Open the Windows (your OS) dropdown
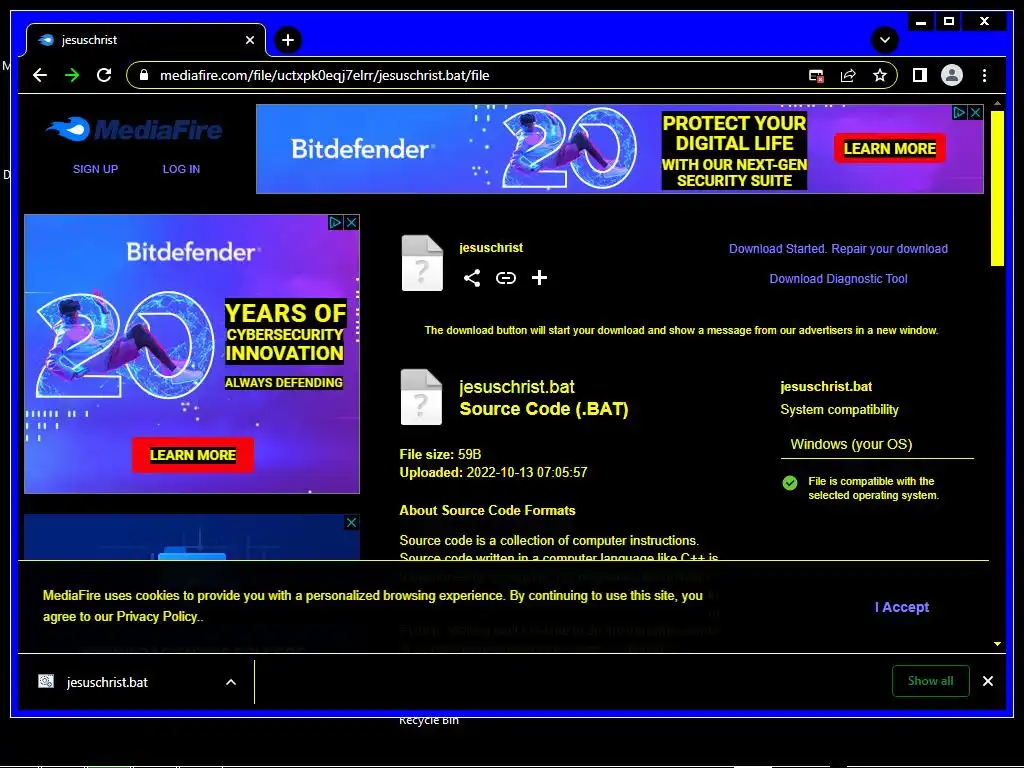The image size is (1024, 768). click(877, 445)
